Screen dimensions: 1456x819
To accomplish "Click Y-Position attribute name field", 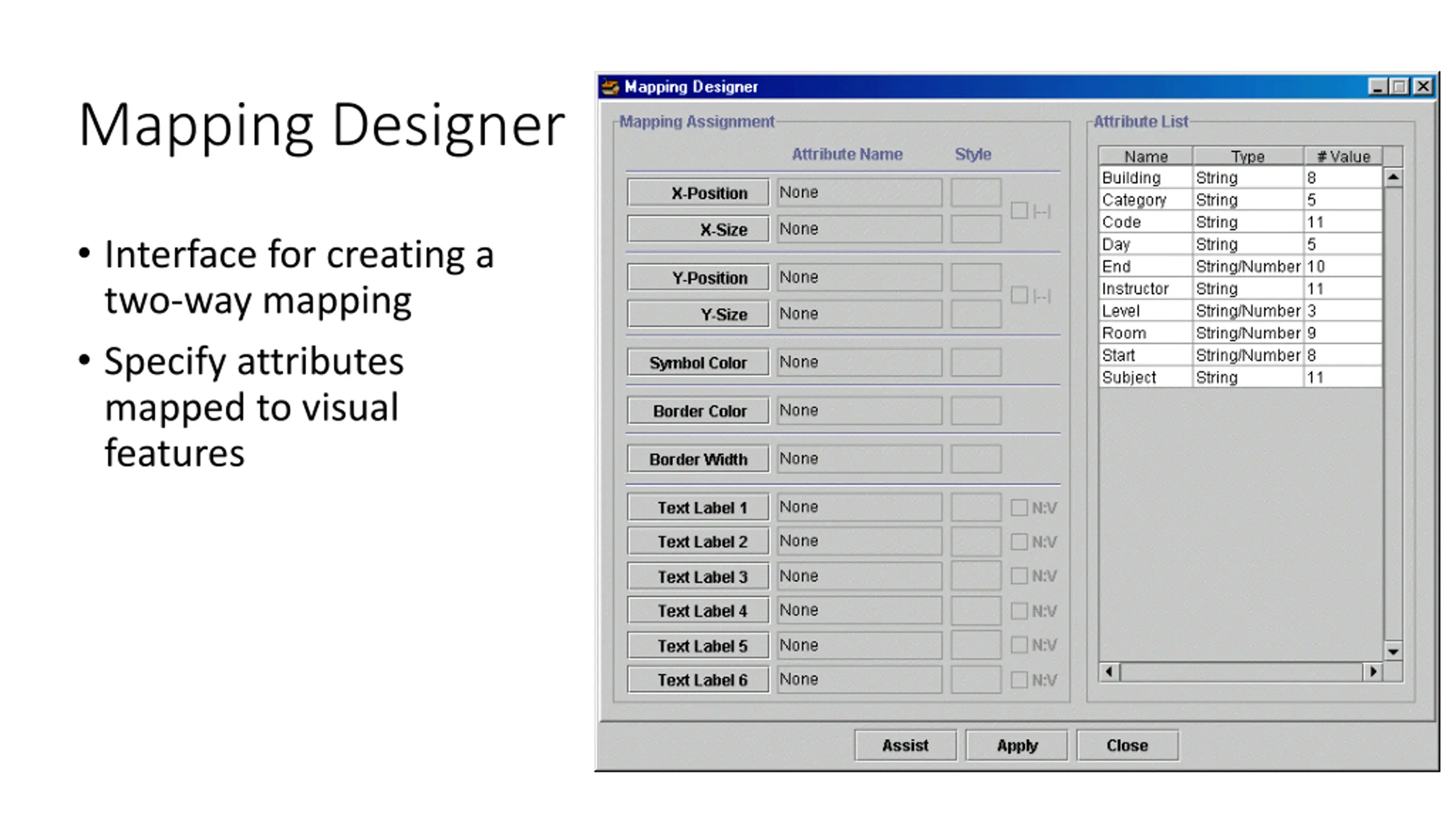I will click(x=859, y=277).
